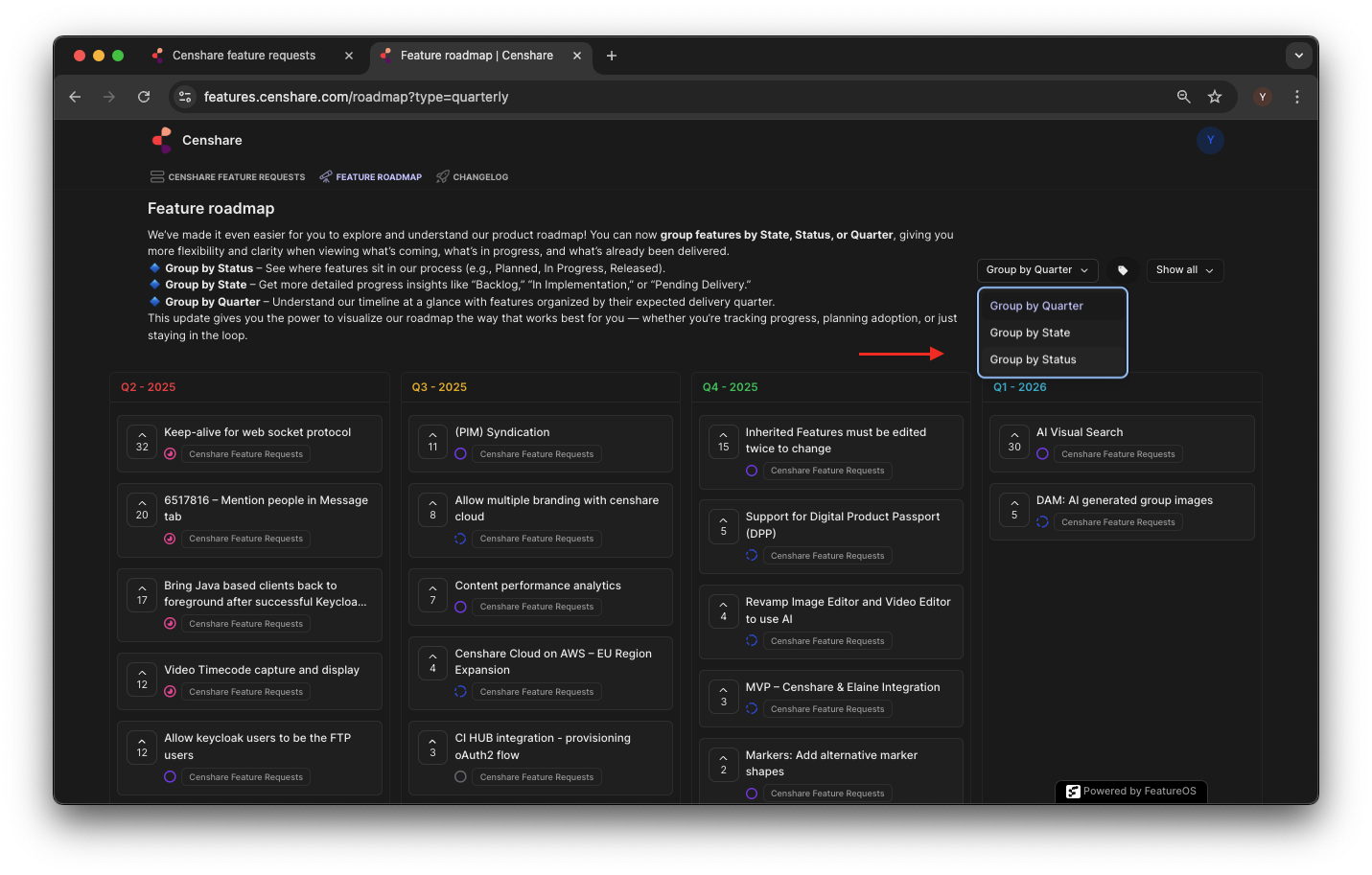Click the list icon beside Censhare Feature Requests
This screenshot has height=875, width=1372.
tap(156, 176)
